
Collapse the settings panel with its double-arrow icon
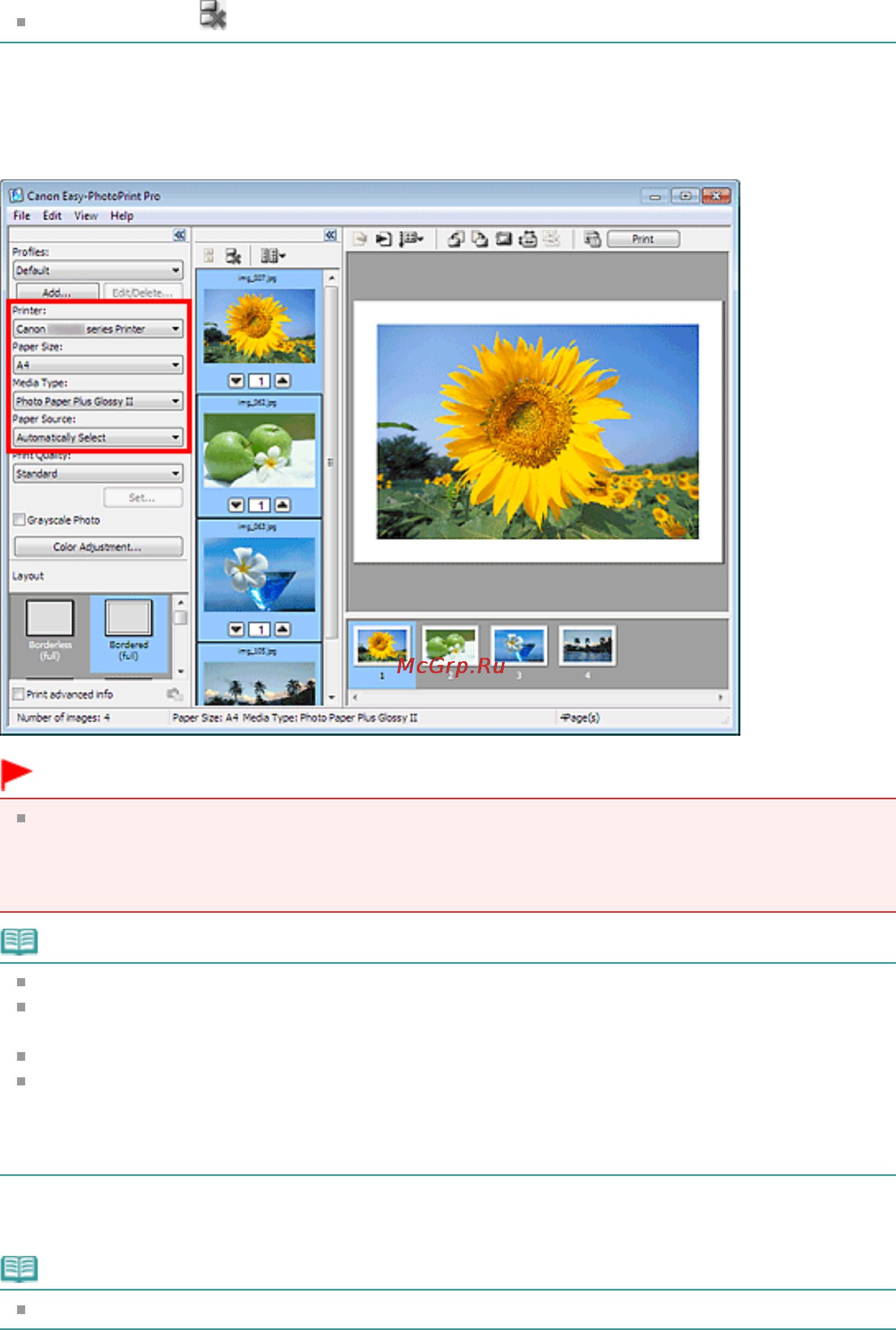point(179,235)
